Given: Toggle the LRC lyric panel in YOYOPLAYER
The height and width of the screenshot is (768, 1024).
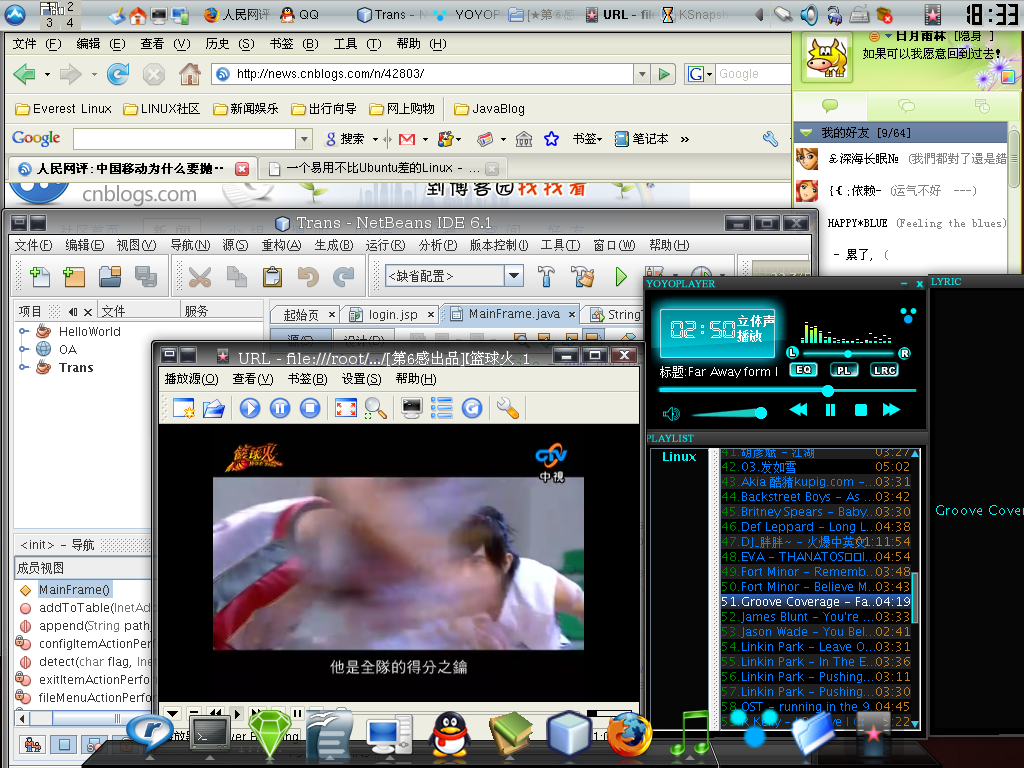Looking at the screenshot, I should pyautogui.click(x=885, y=370).
